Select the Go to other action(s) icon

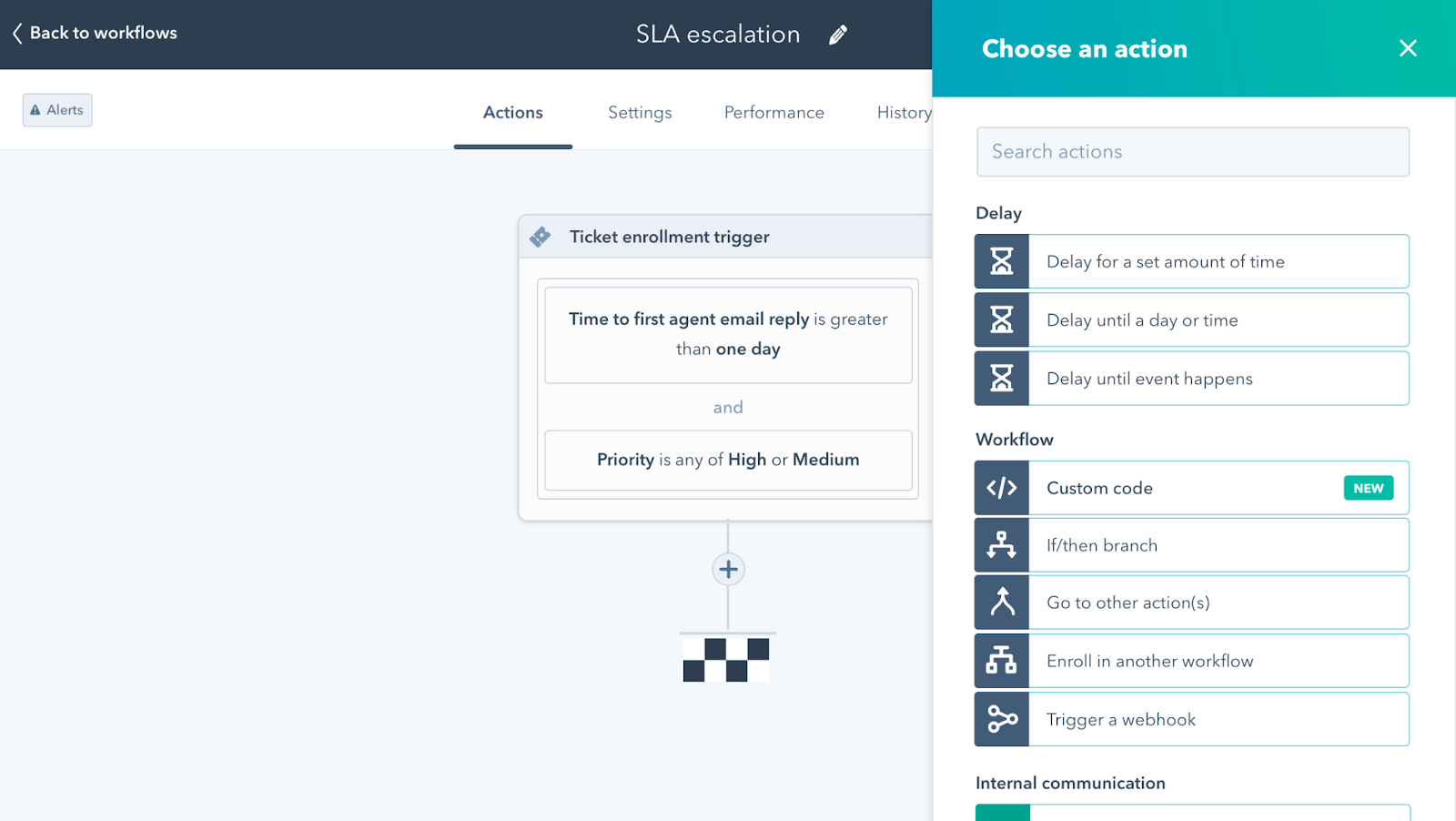tap(1002, 602)
